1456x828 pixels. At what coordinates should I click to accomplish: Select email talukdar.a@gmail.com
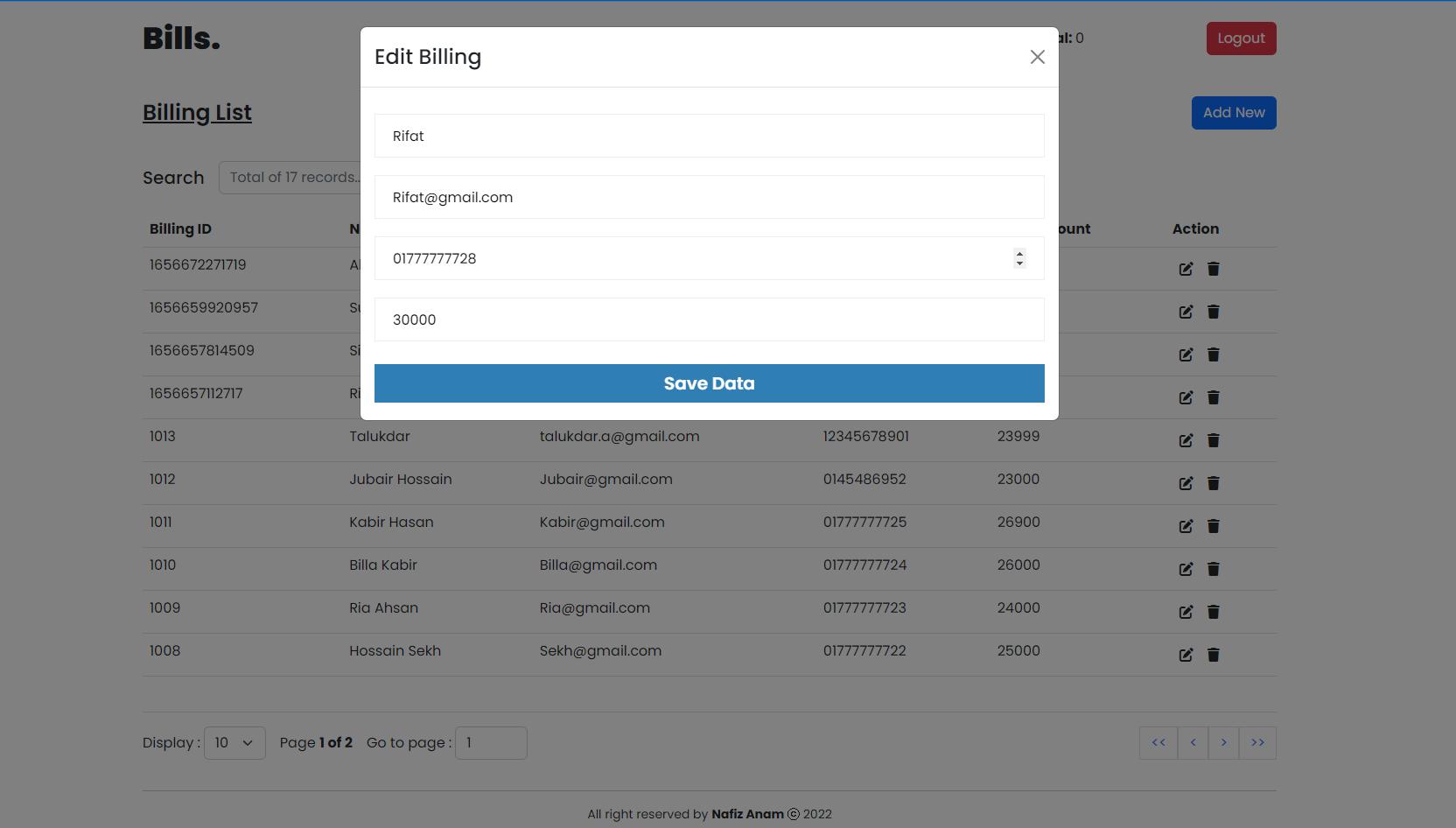point(619,436)
